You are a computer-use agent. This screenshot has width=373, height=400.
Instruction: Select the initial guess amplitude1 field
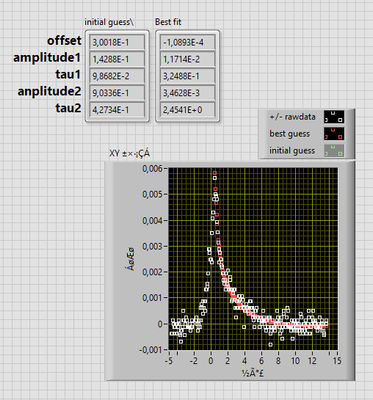tap(117, 59)
